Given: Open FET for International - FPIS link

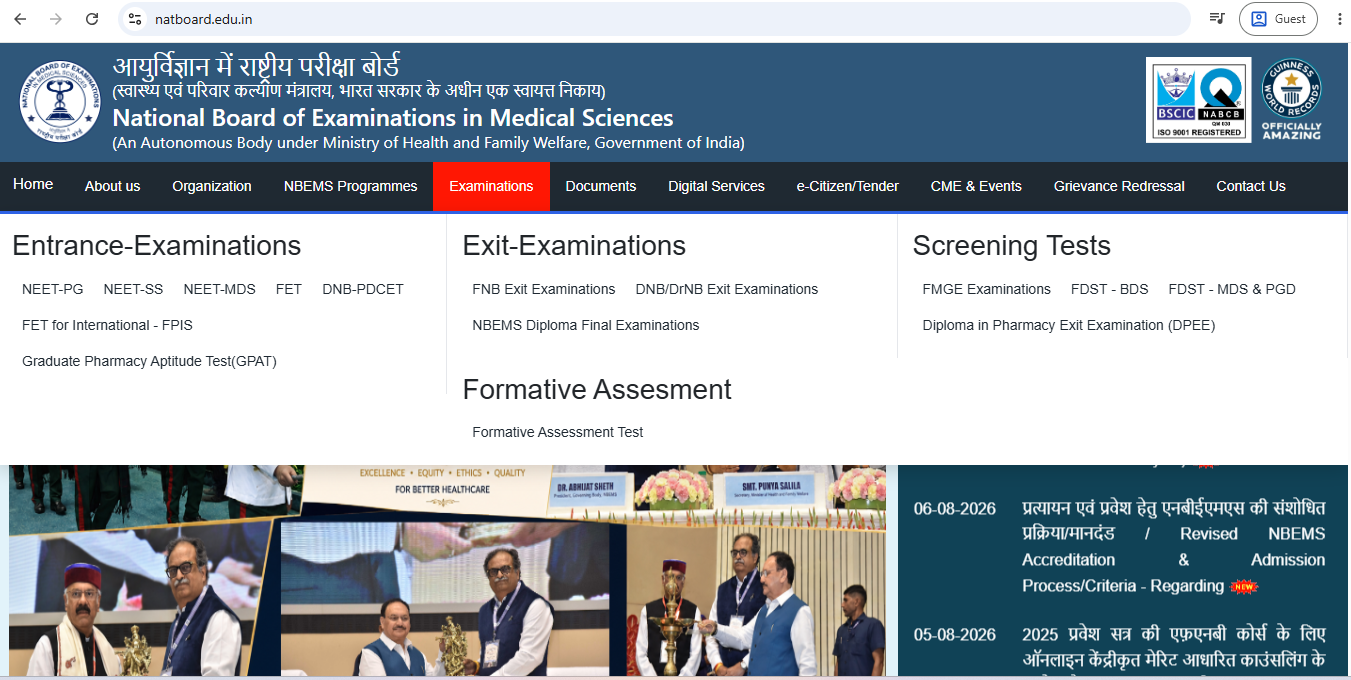Looking at the screenshot, I should point(107,325).
